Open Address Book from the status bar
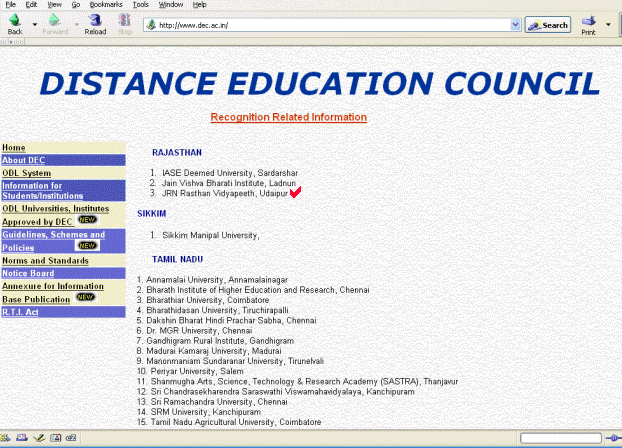The height and width of the screenshot is (448, 622). 56,438
